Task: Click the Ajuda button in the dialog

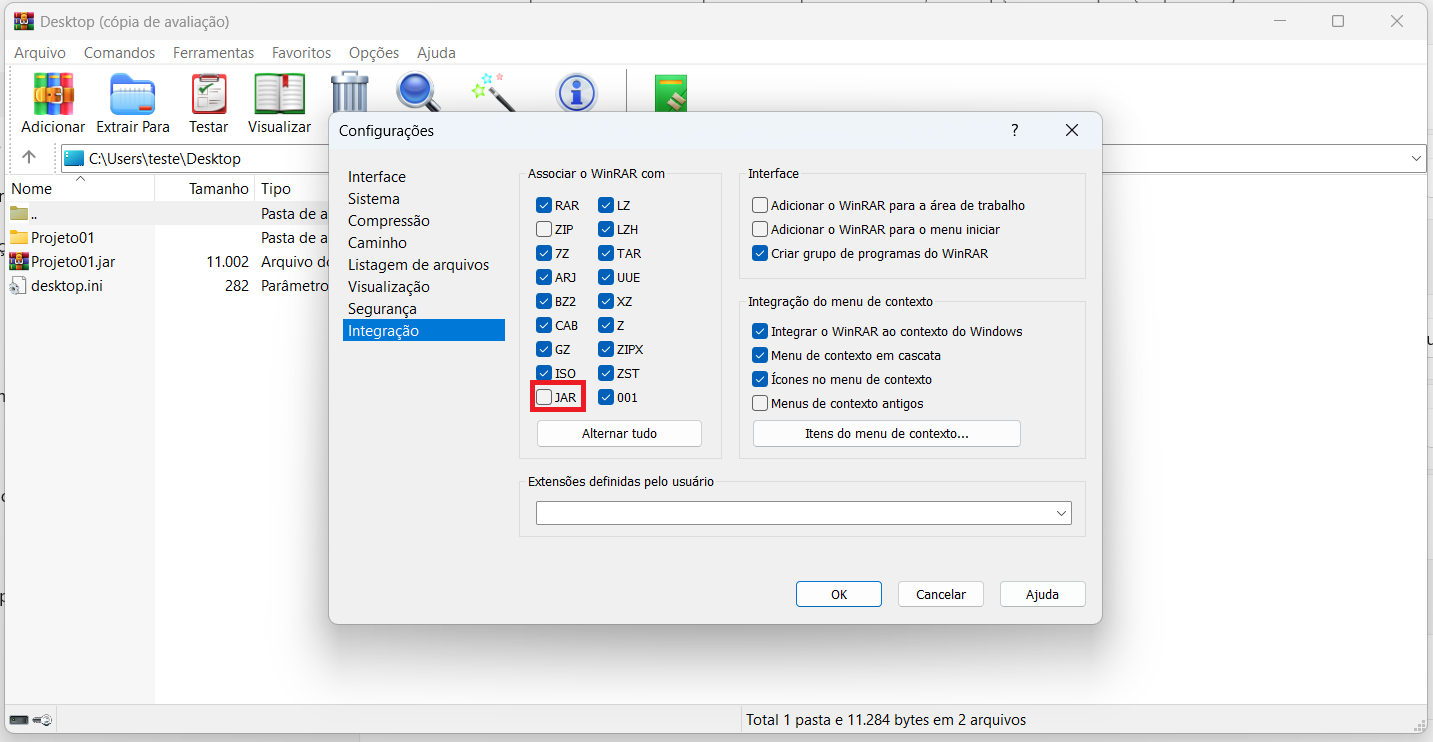Action: point(1043,594)
